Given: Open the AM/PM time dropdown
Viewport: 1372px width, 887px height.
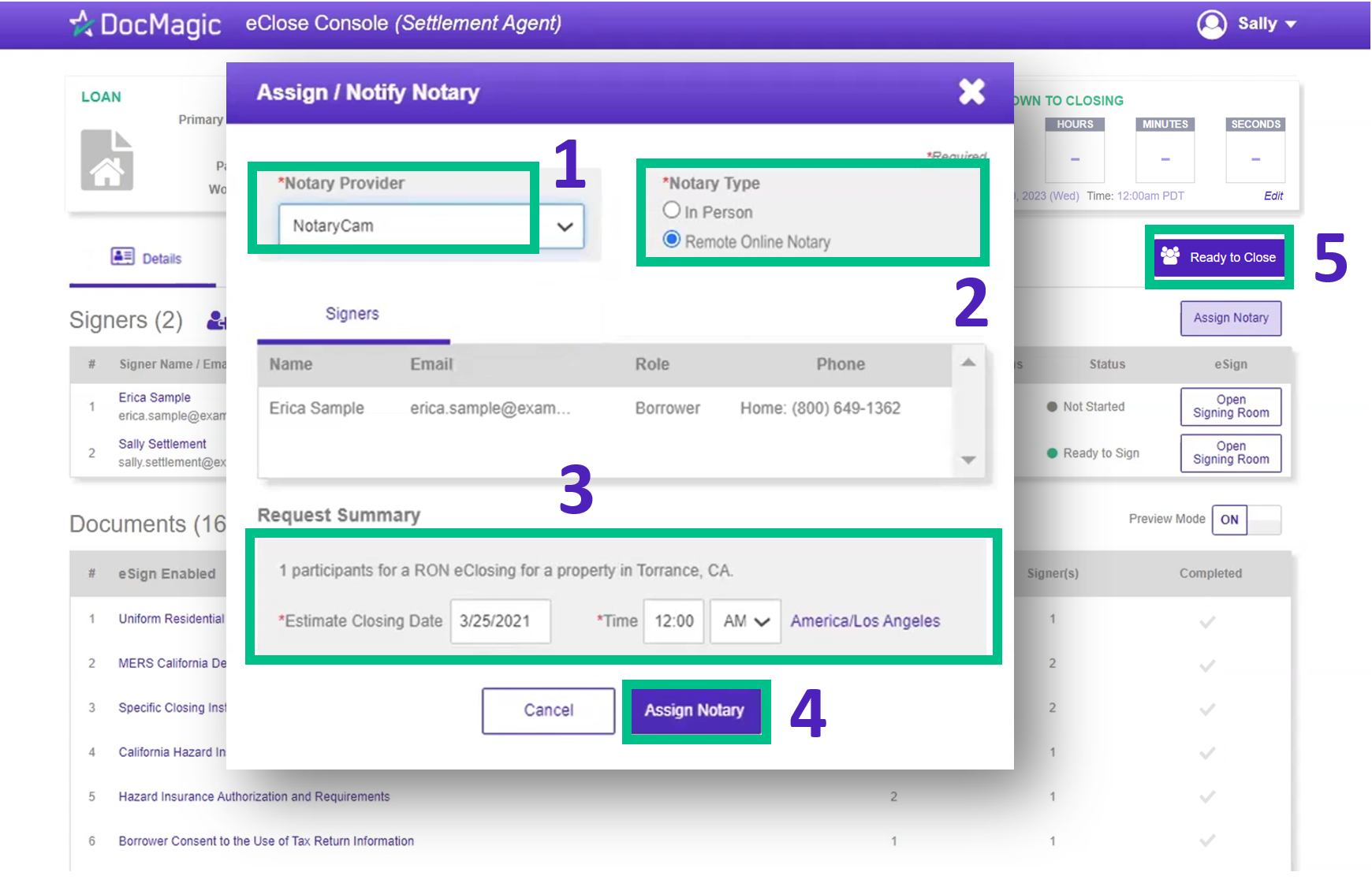Looking at the screenshot, I should pos(745,621).
